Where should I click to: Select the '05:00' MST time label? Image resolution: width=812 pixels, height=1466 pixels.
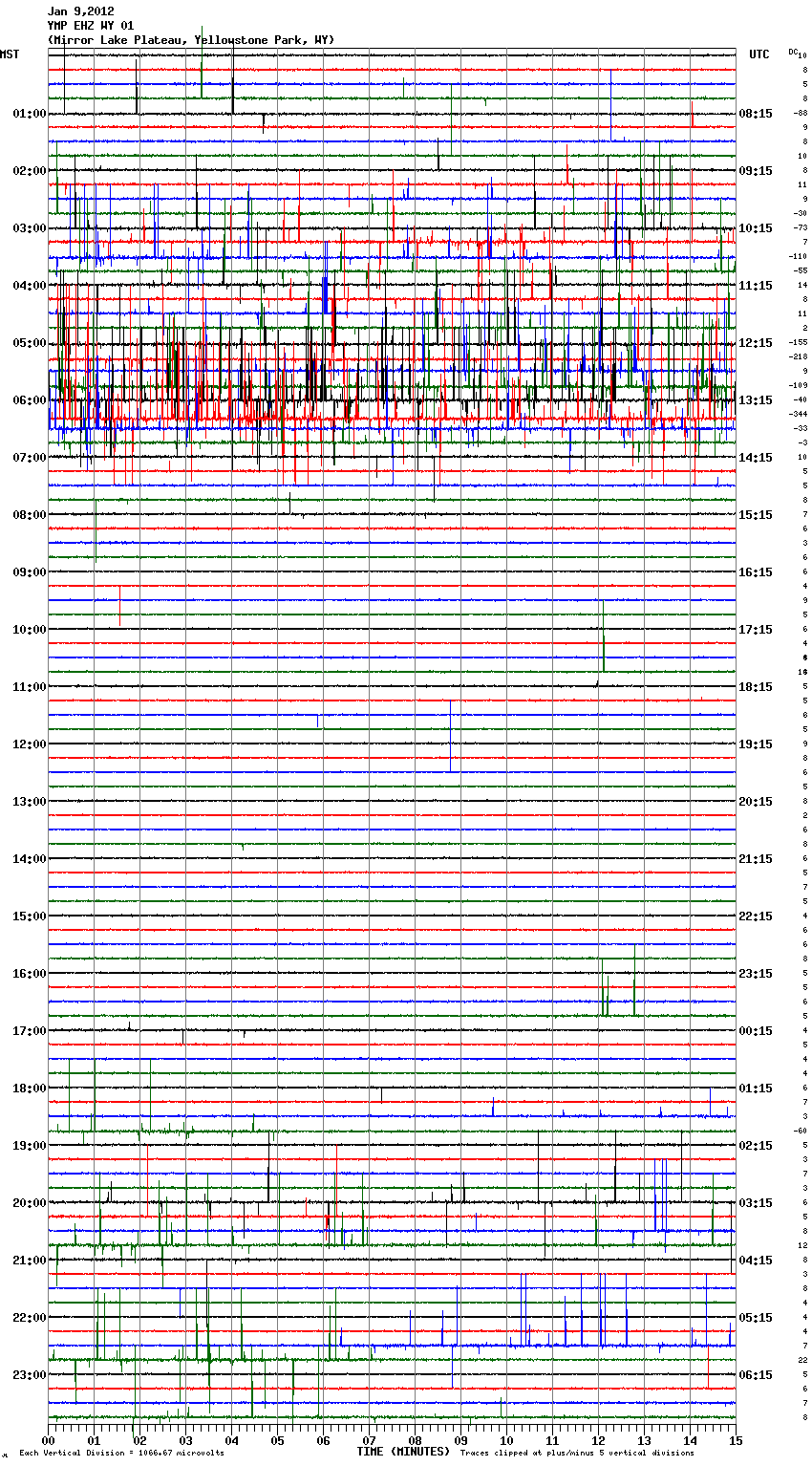30,343
